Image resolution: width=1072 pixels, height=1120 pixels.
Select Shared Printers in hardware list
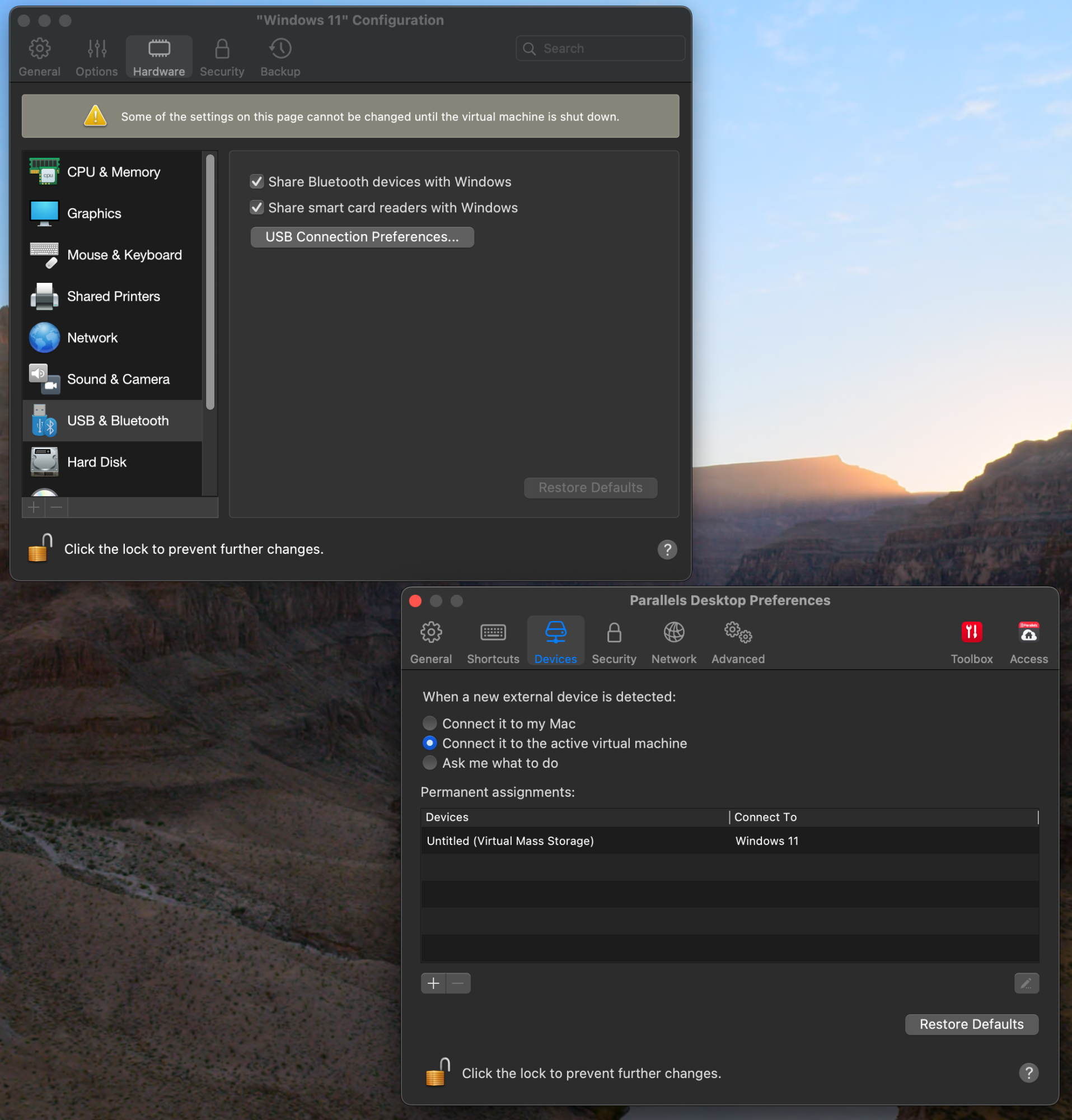pos(113,296)
